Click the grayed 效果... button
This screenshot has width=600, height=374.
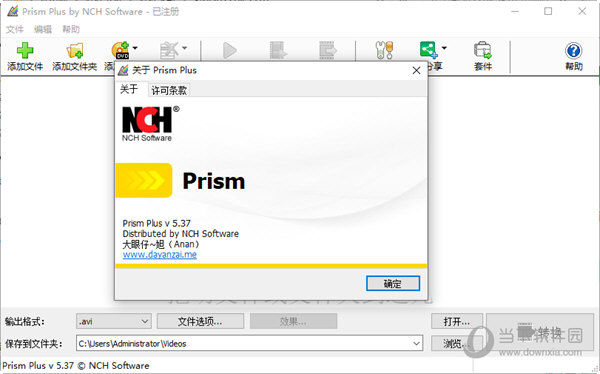coord(293,322)
